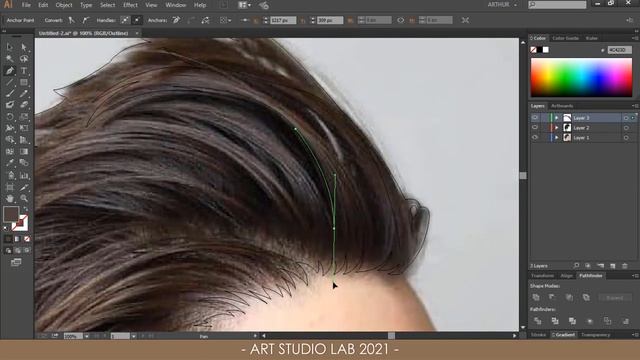This screenshot has height=360, width=640.
Task: Toggle visibility of Layer 3
Action: (x=535, y=118)
